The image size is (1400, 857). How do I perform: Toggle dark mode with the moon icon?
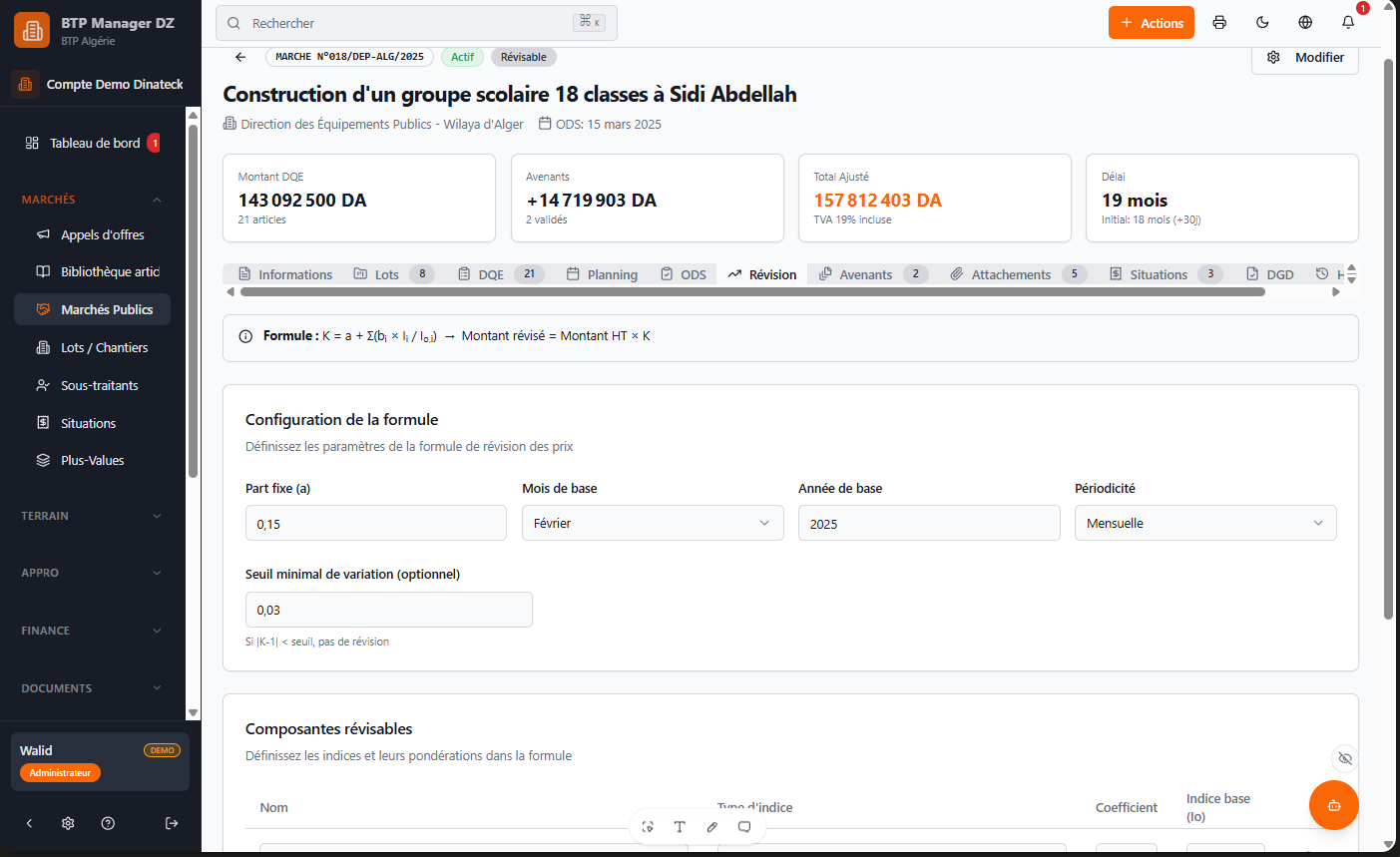[x=1262, y=23]
